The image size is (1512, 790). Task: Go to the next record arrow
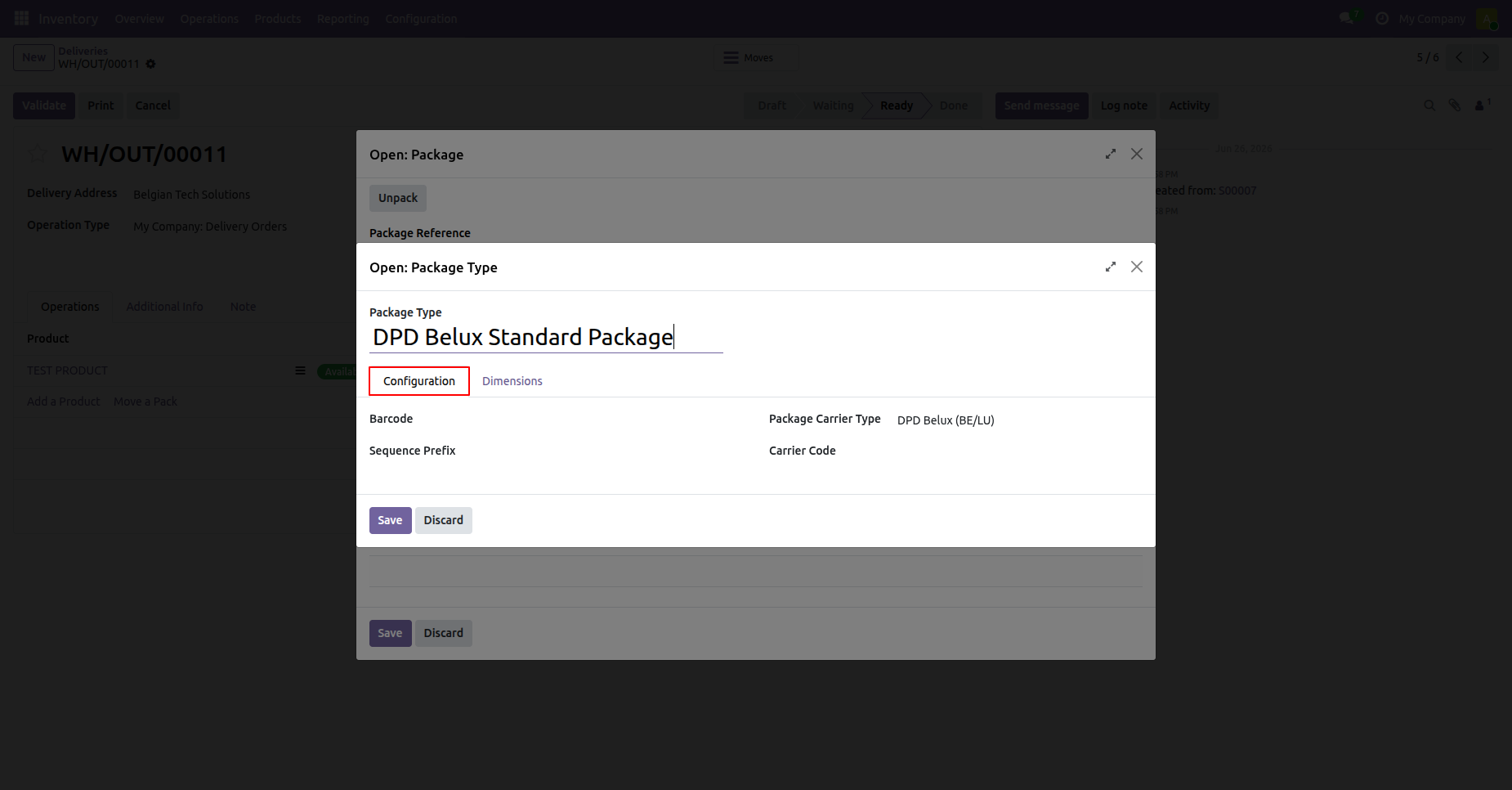(1486, 57)
